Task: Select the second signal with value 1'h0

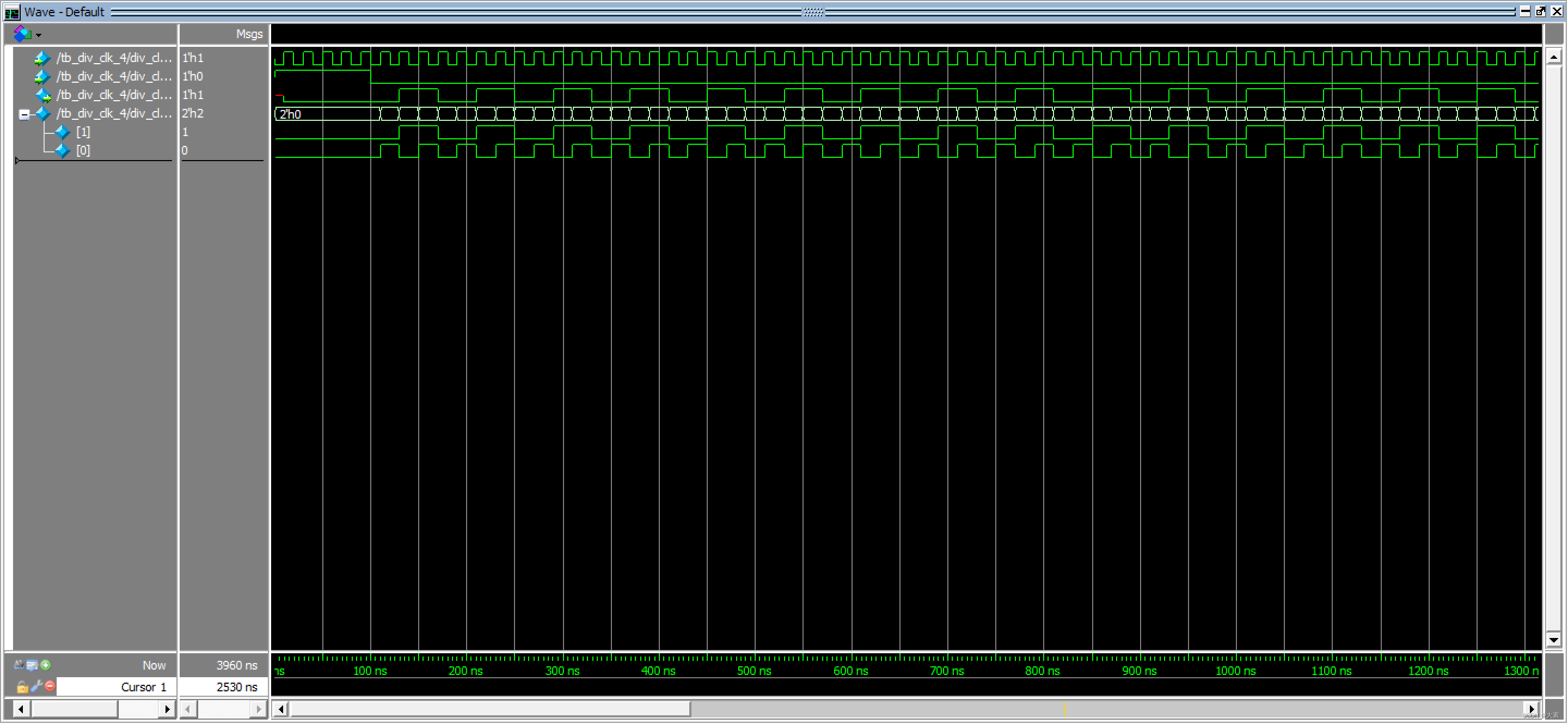Action: tap(114, 77)
